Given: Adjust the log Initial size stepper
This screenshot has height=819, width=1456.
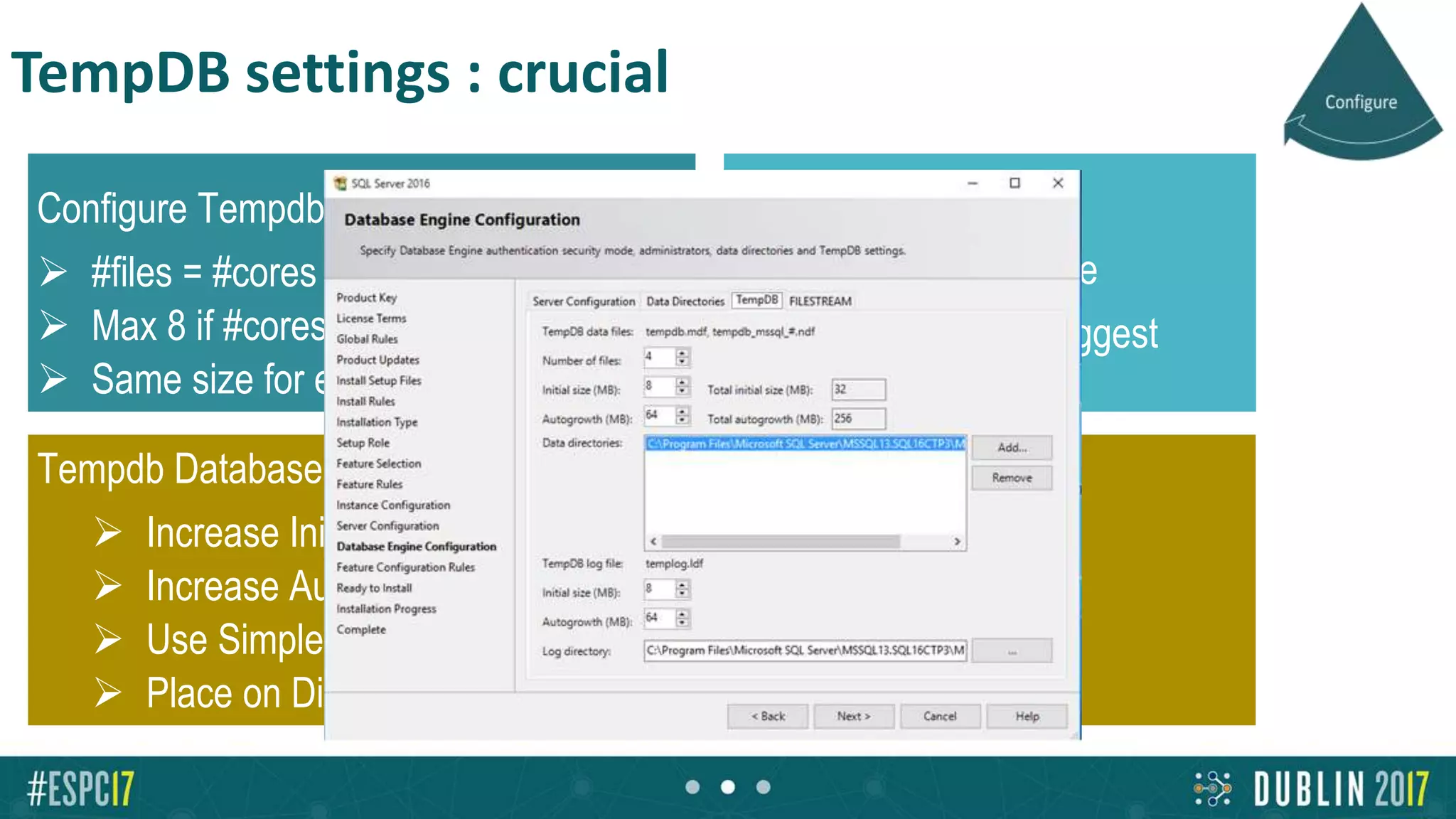Looking at the screenshot, I should [682, 589].
